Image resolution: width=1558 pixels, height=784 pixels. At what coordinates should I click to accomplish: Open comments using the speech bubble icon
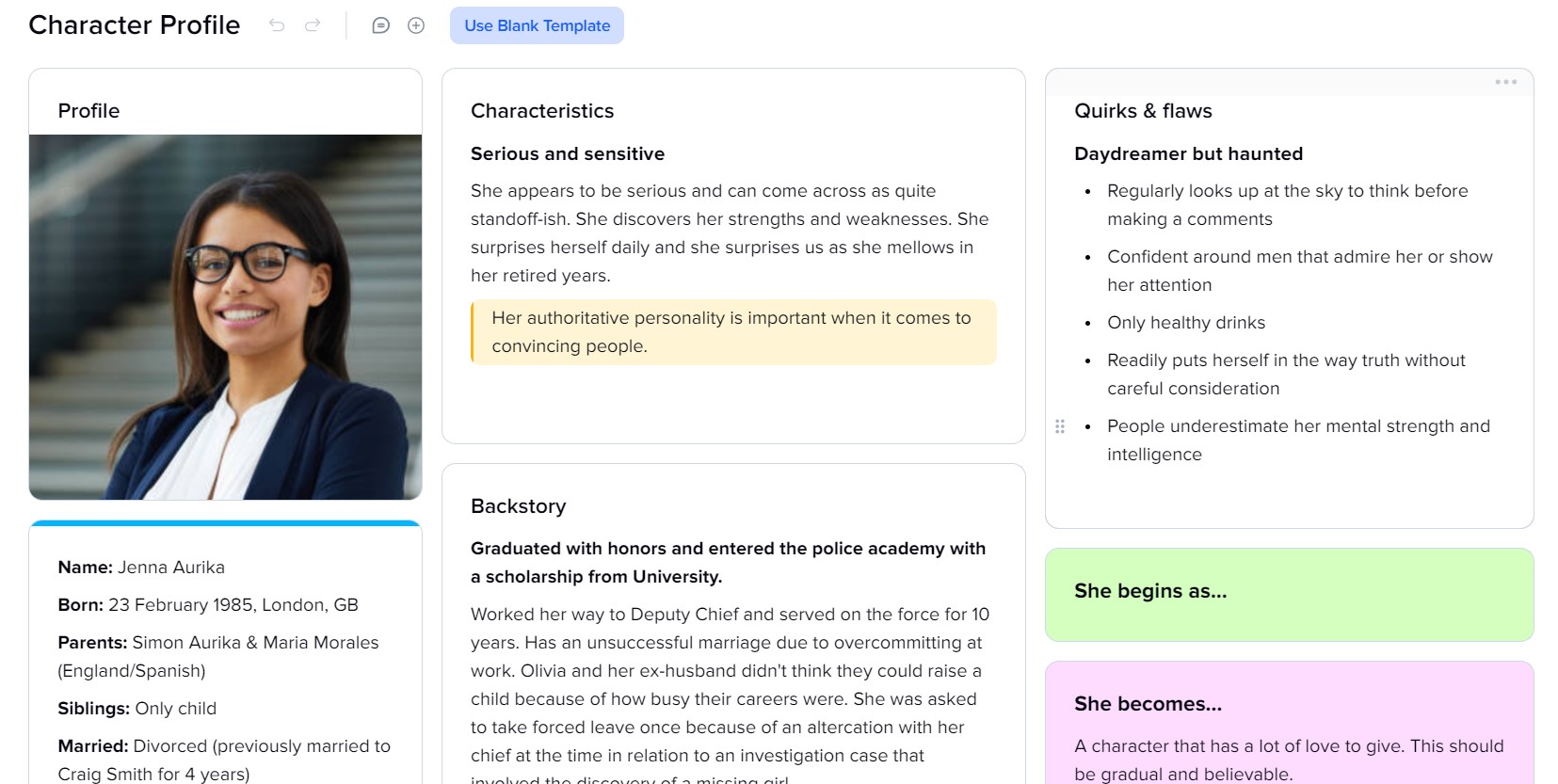(380, 25)
